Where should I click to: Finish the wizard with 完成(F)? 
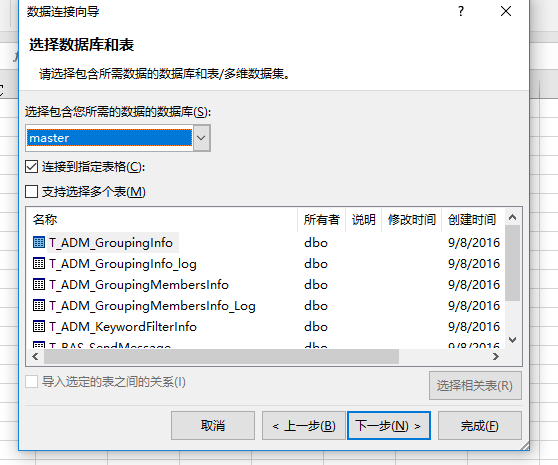(480, 426)
